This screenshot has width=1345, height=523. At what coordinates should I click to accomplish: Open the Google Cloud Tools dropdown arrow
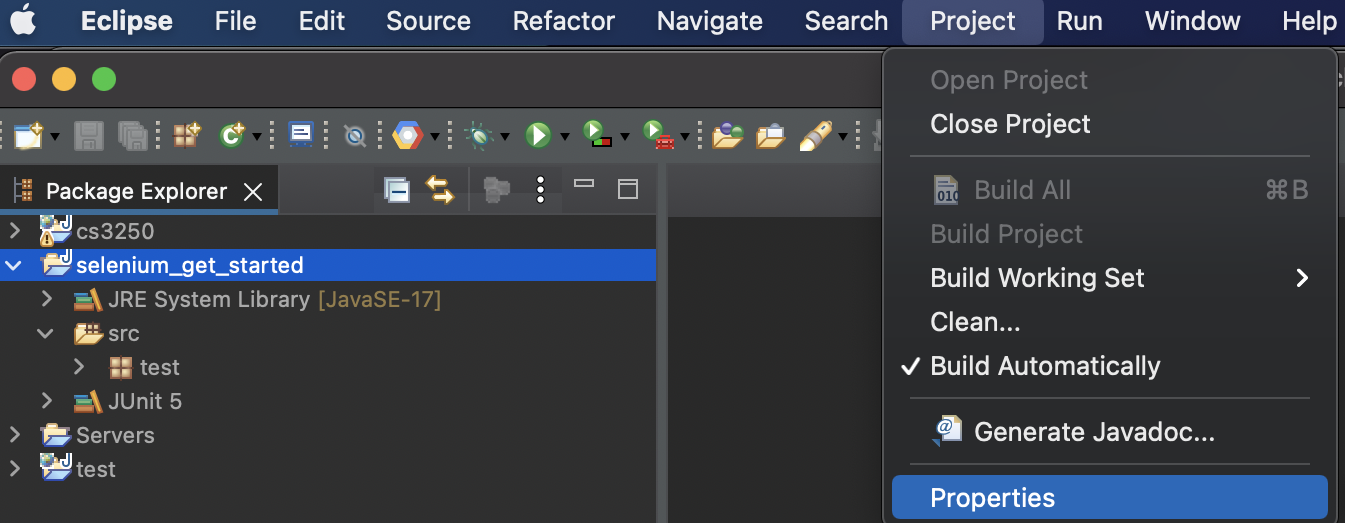tap(433, 136)
